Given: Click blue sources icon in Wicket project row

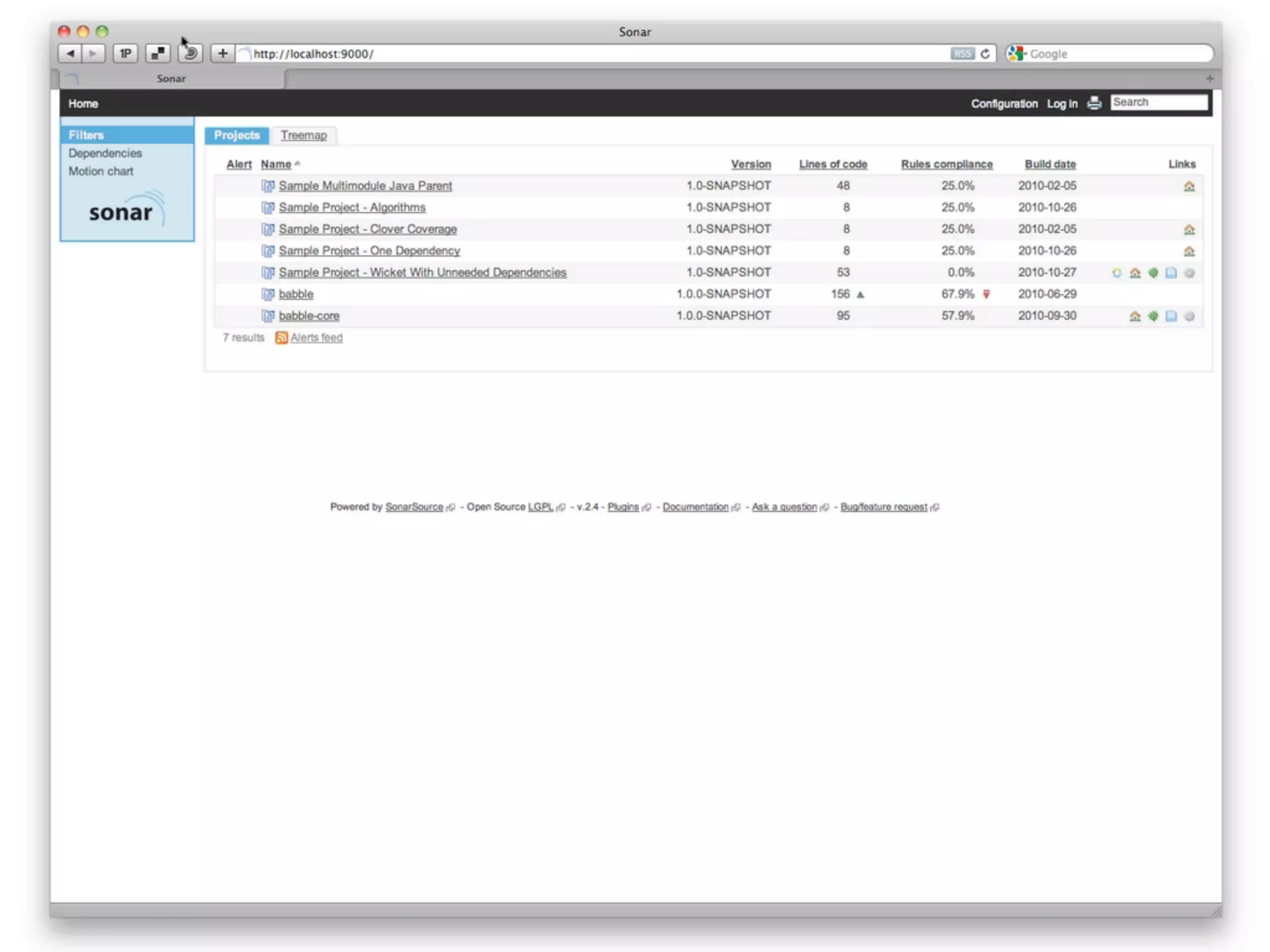Looking at the screenshot, I should pyautogui.click(x=1171, y=273).
